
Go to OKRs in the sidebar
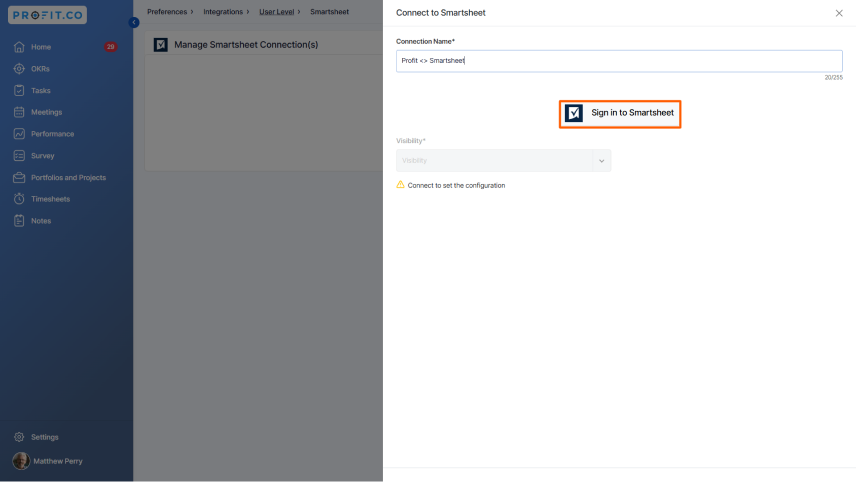click(x=40, y=69)
